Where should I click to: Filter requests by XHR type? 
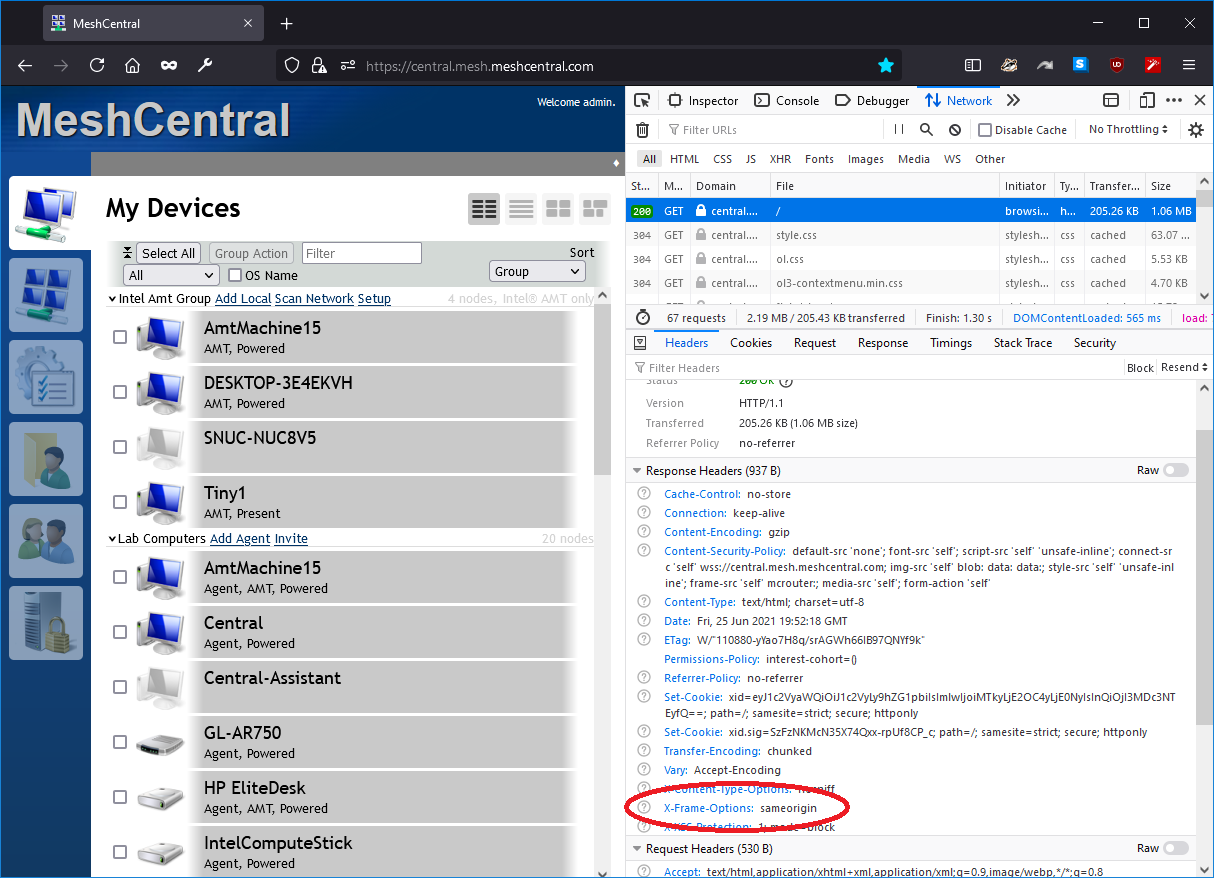click(x=781, y=159)
